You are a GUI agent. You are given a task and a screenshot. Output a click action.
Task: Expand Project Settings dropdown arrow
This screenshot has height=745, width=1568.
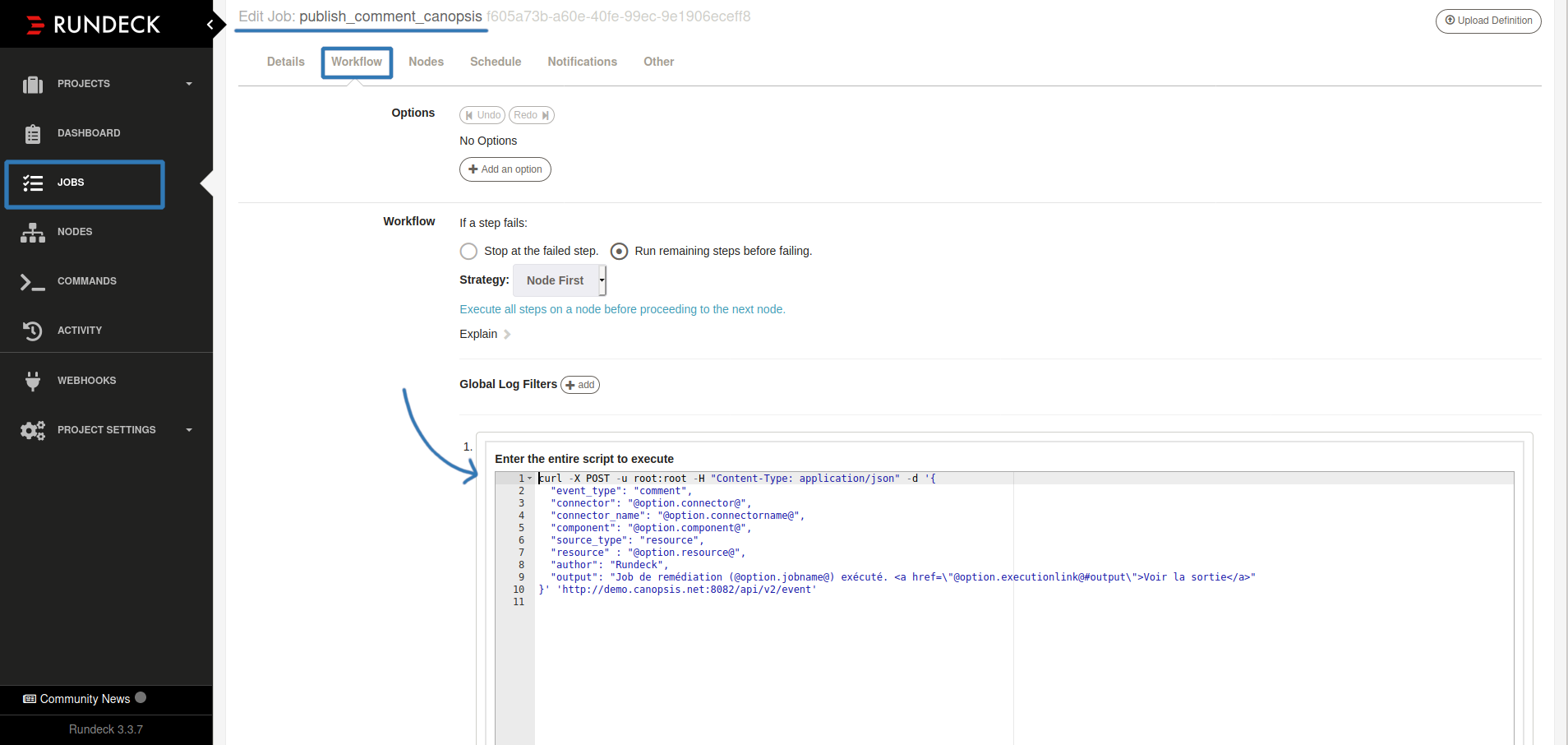tap(189, 430)
